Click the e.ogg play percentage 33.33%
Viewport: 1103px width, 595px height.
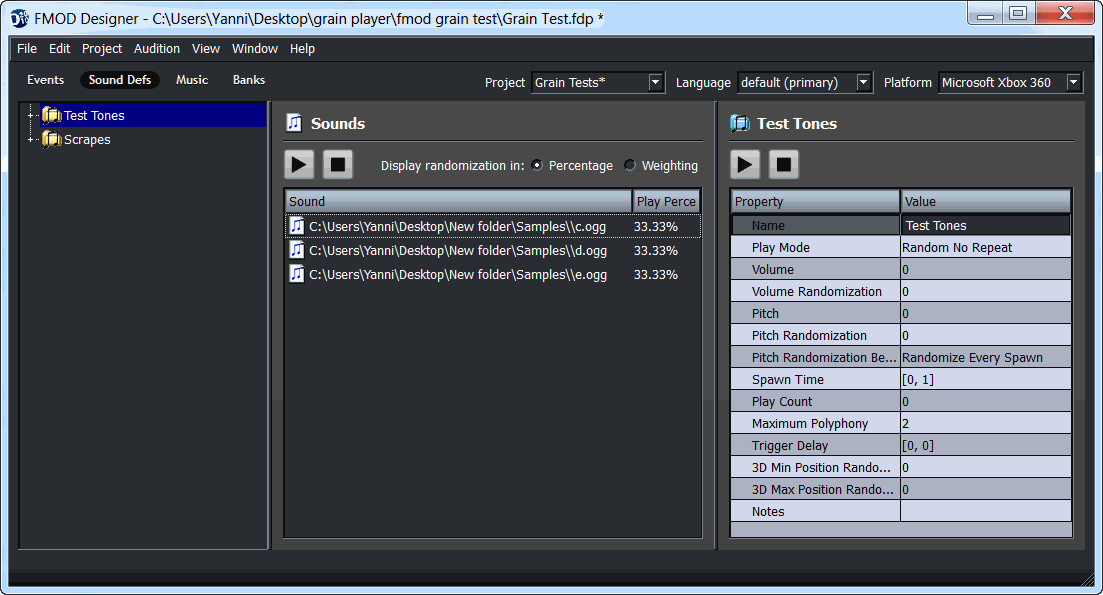(x=656, y=274)
